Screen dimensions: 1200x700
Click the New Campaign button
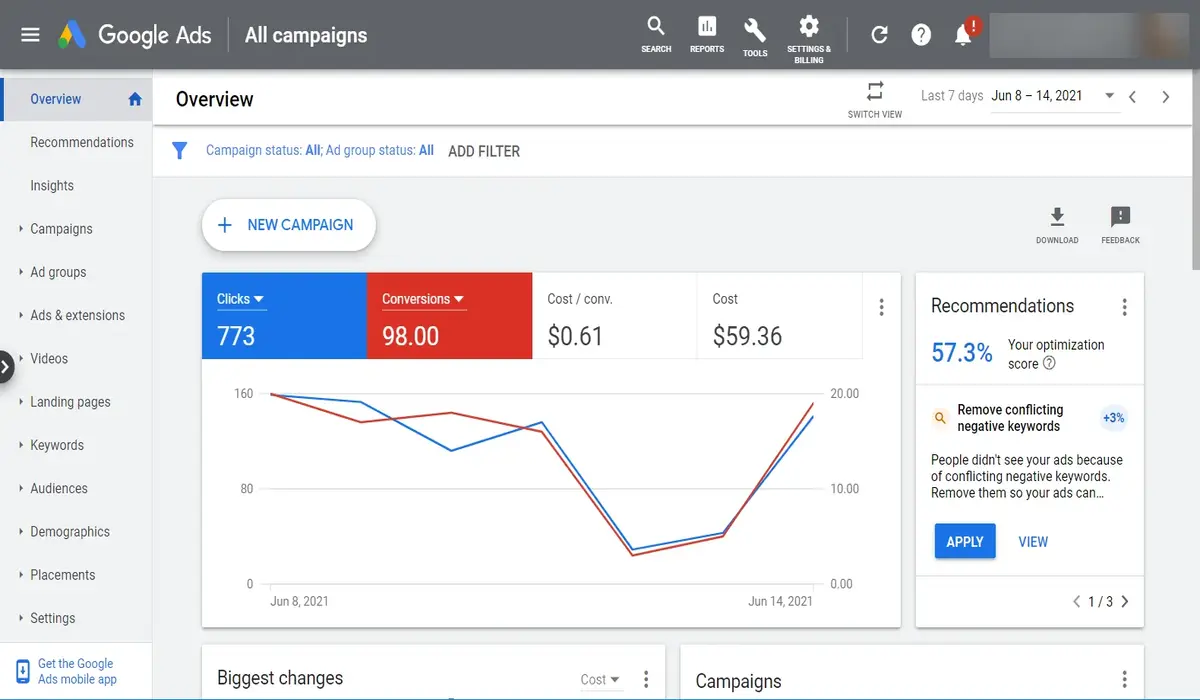click(288, 225)
